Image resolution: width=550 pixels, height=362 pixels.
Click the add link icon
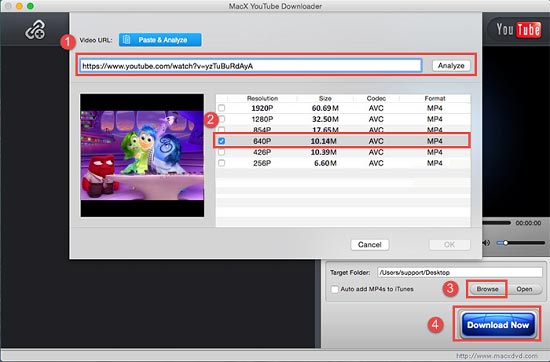point(34,30)
